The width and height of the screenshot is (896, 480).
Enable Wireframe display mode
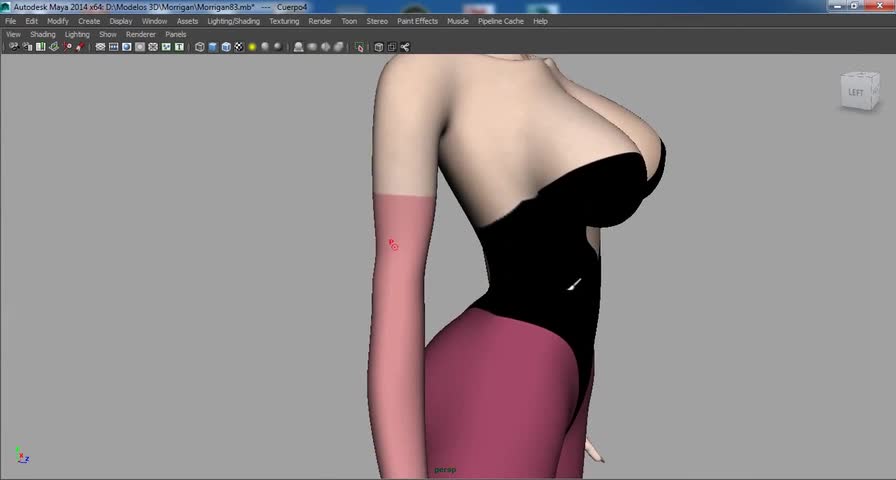coord(200,47)
